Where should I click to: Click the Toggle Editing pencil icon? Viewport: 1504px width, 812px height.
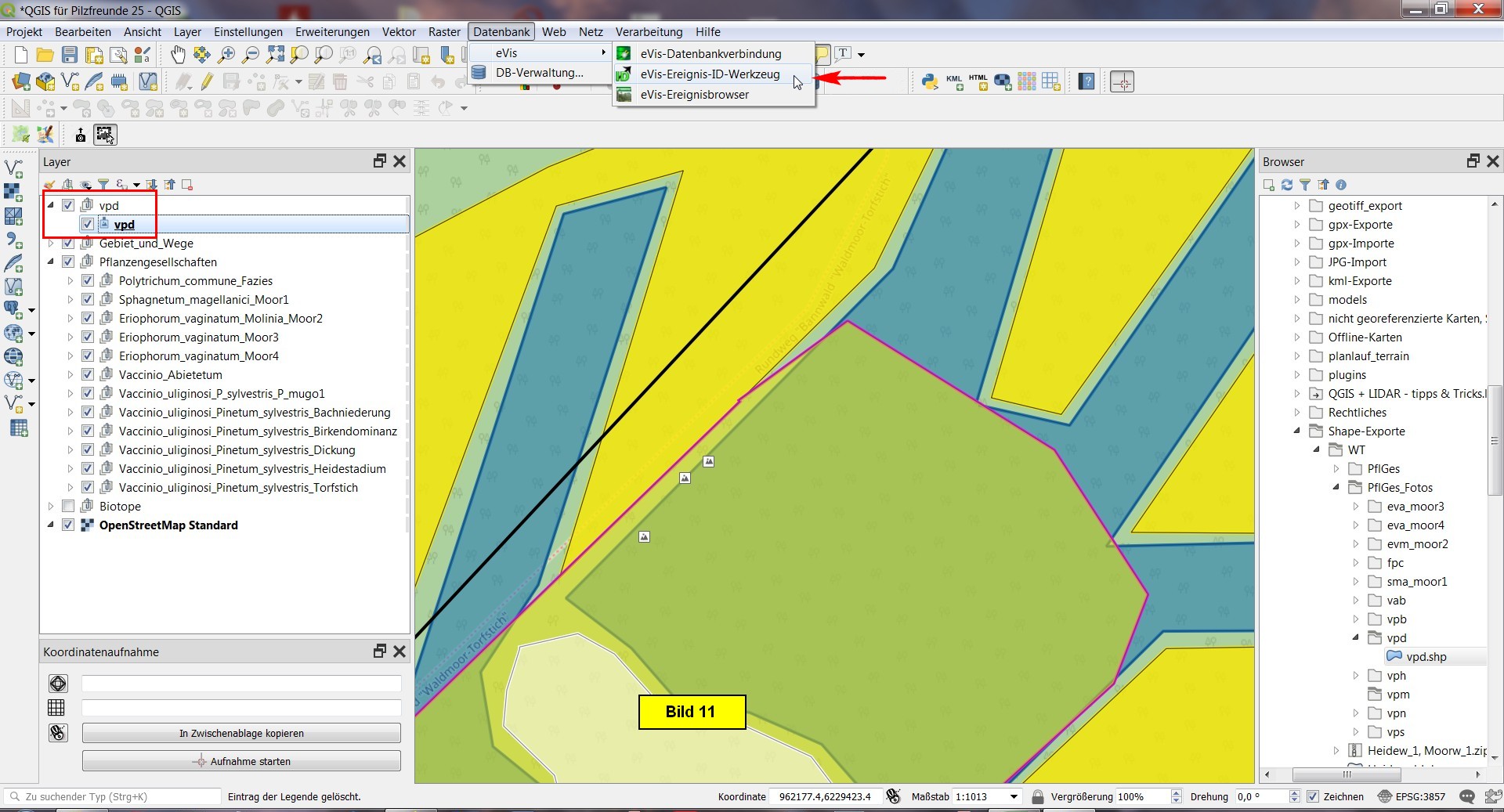pos(207,81)
